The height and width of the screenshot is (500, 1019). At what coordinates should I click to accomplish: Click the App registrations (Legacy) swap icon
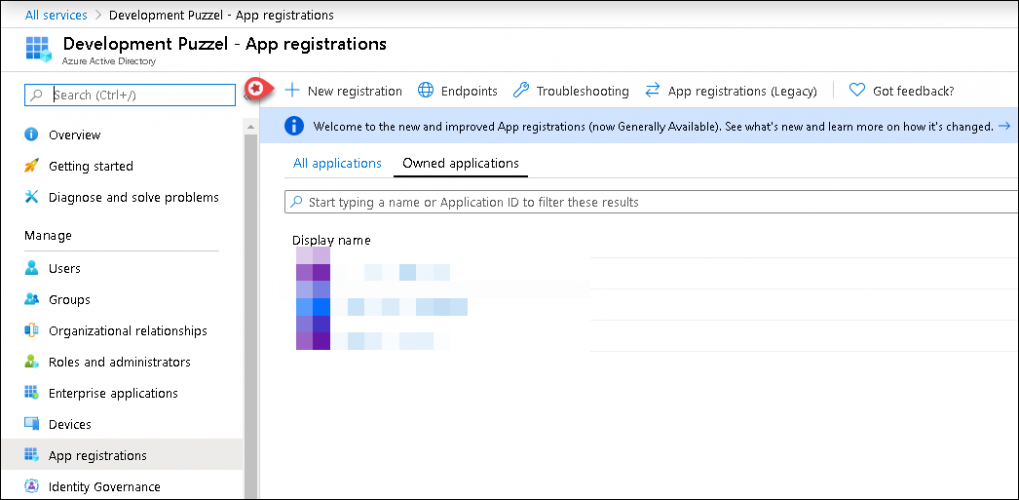click(x=652, y=90)
